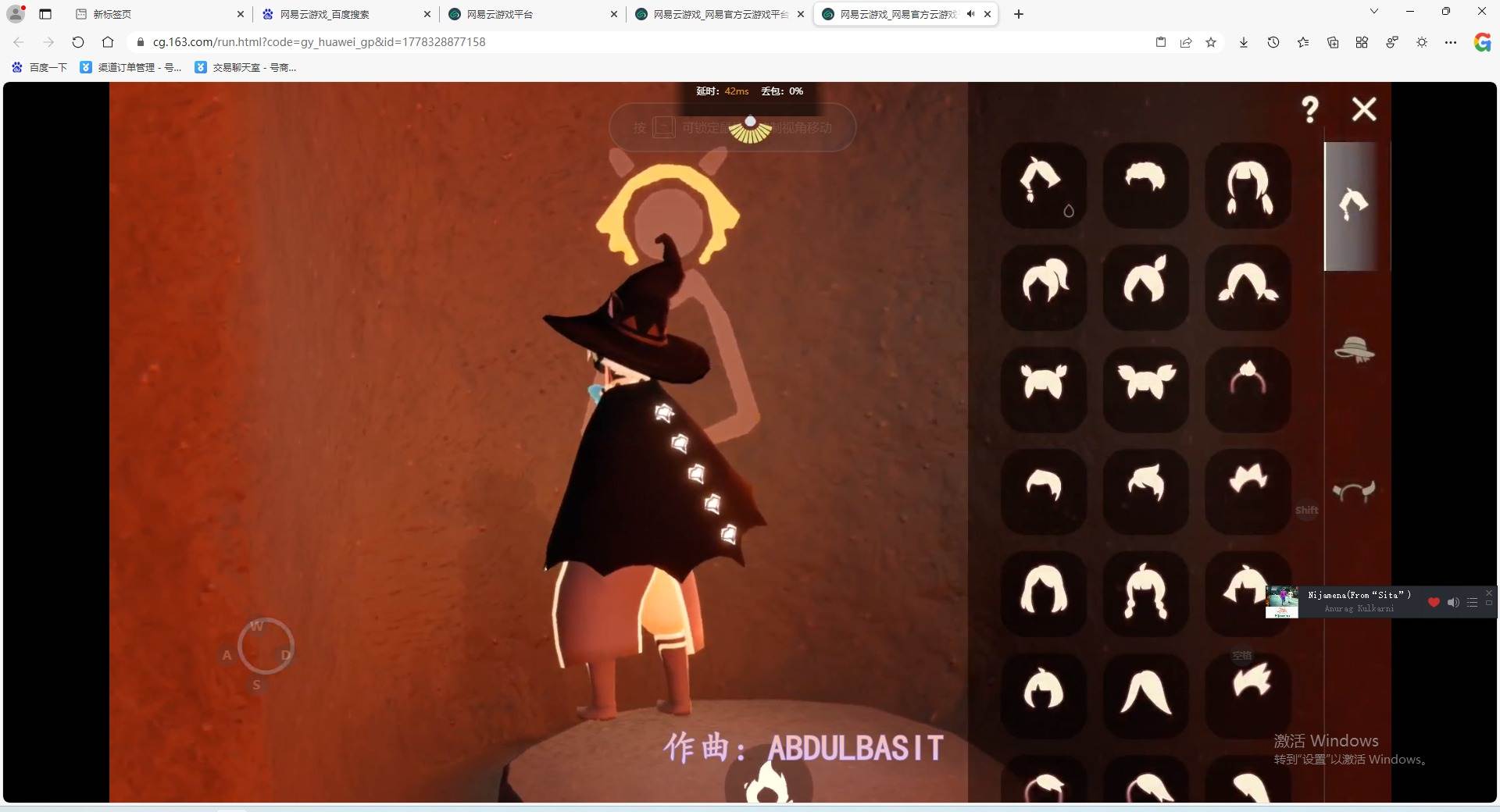Close the hairstyle selection panel
Image resolution: width=1500 pixels, height=812 pixels.
click(1364, 109)
